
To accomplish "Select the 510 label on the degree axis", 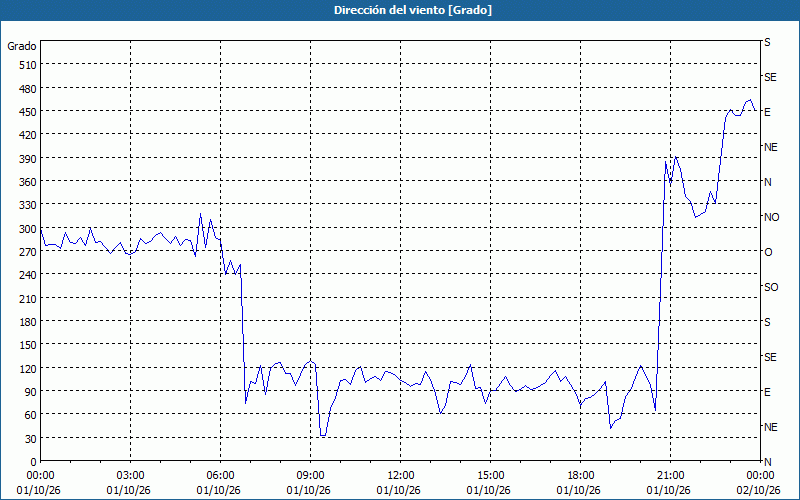I will [28, 65].
